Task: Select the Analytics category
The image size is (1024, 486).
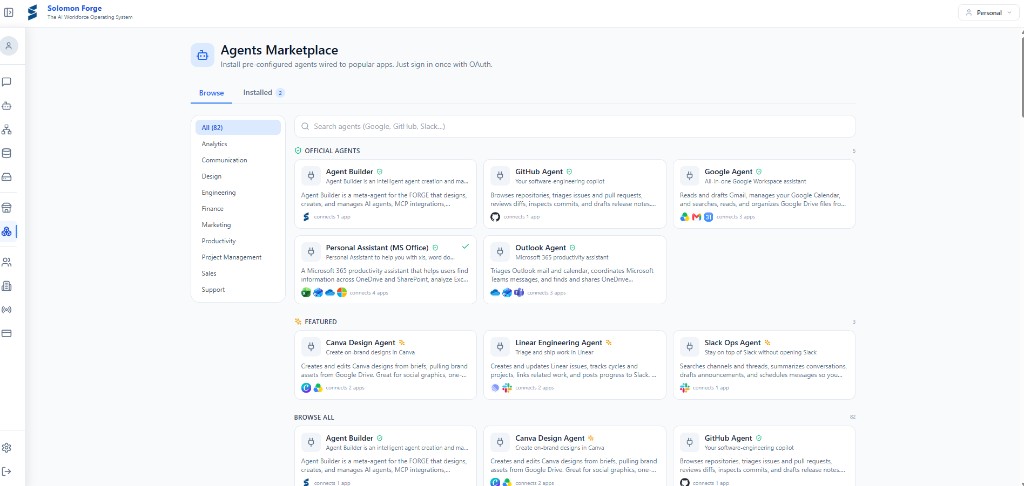Action: click(238, 144)
